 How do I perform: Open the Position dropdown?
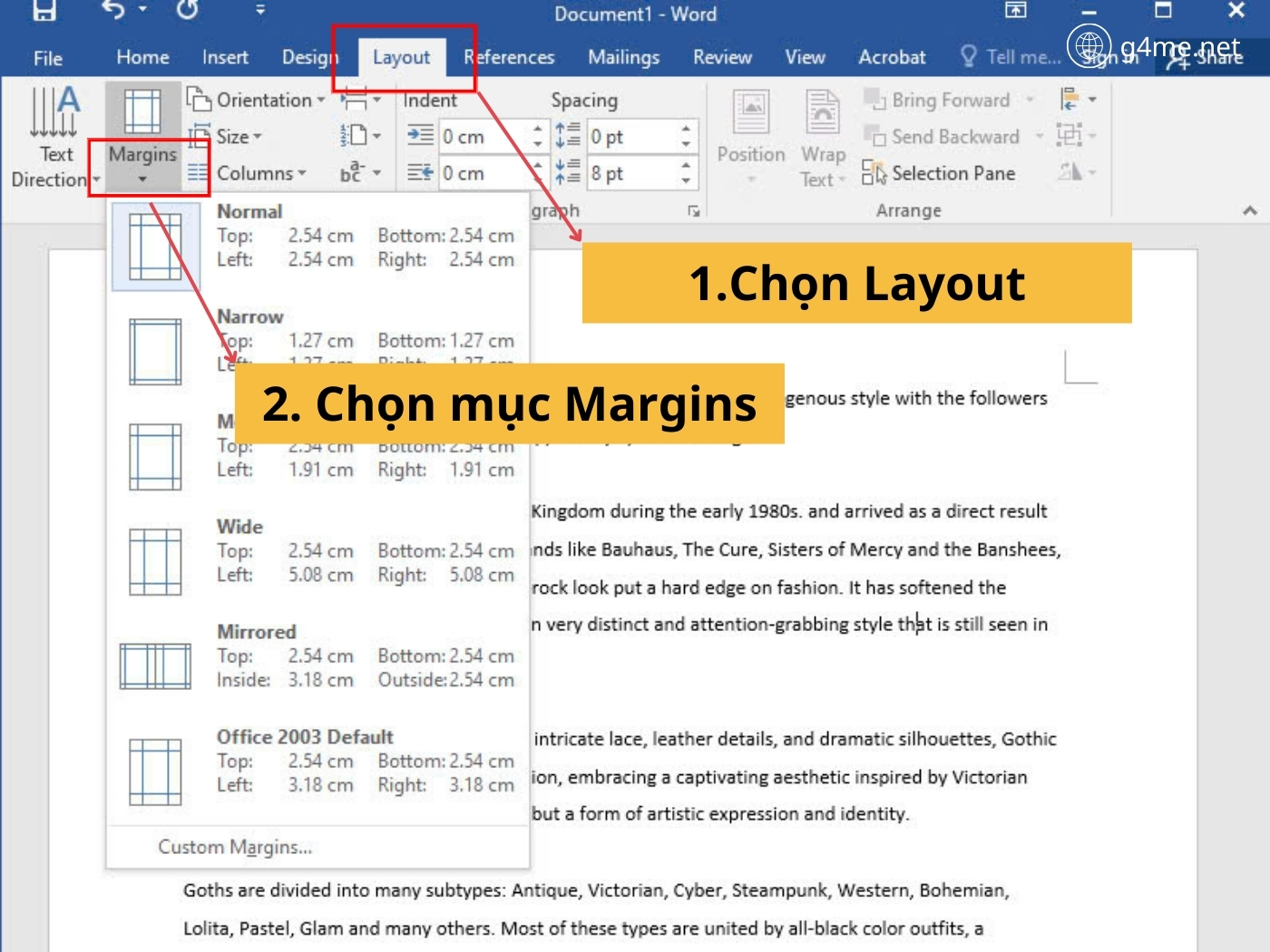(x=751, y=136)
